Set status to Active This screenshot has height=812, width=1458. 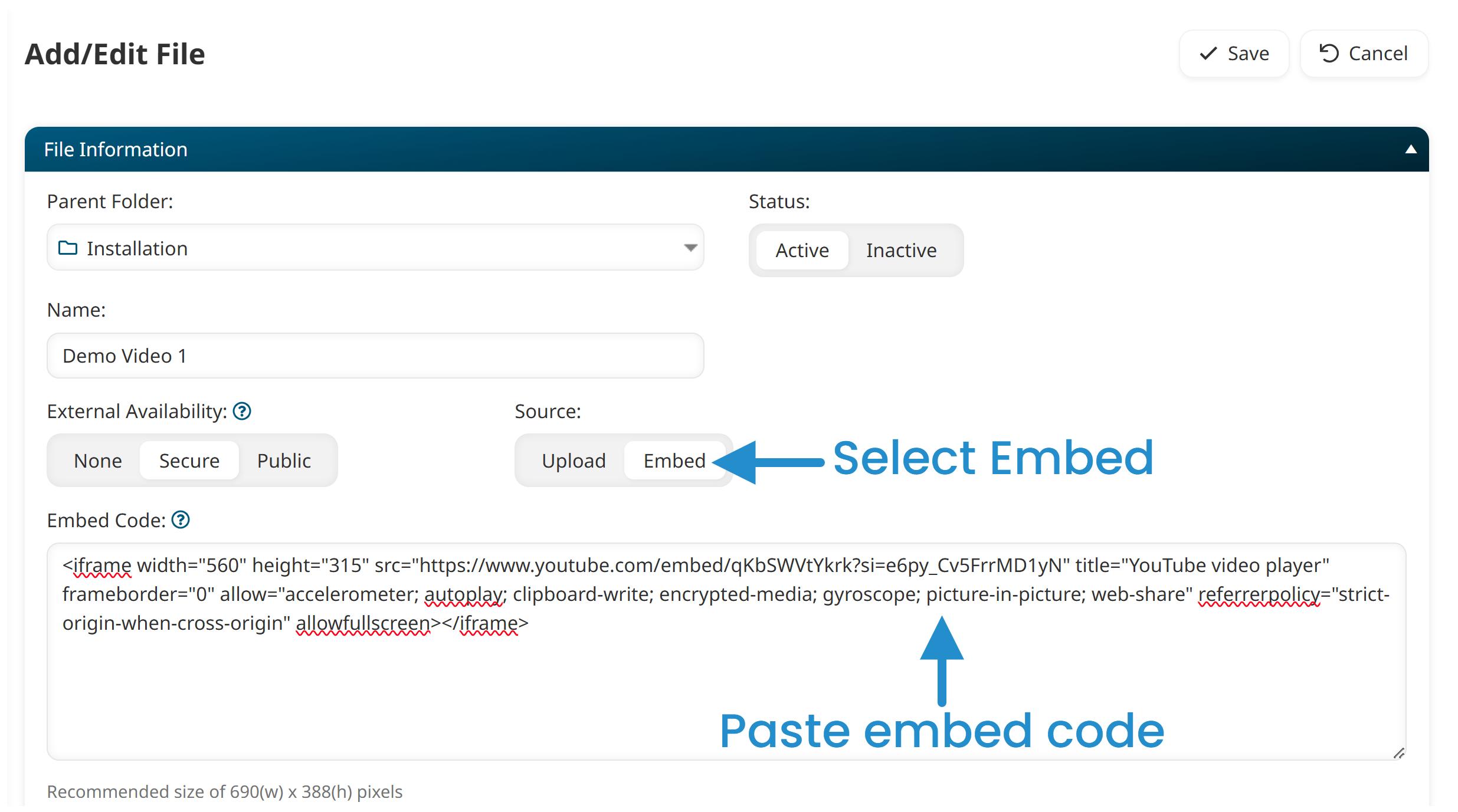click(802, 251)
